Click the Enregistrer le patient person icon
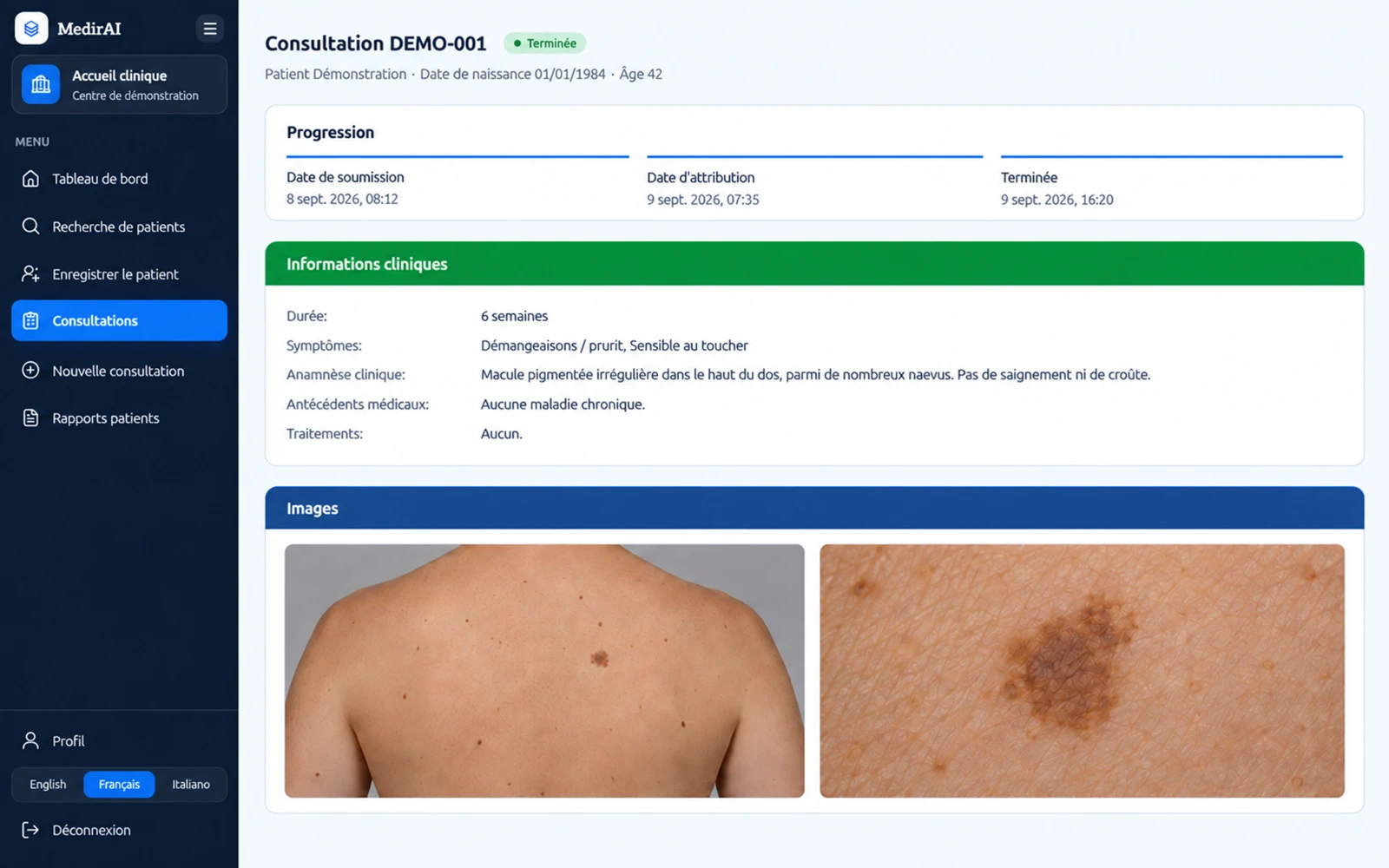Viewport: 1389px width, 868px height. tap(30, 274)
